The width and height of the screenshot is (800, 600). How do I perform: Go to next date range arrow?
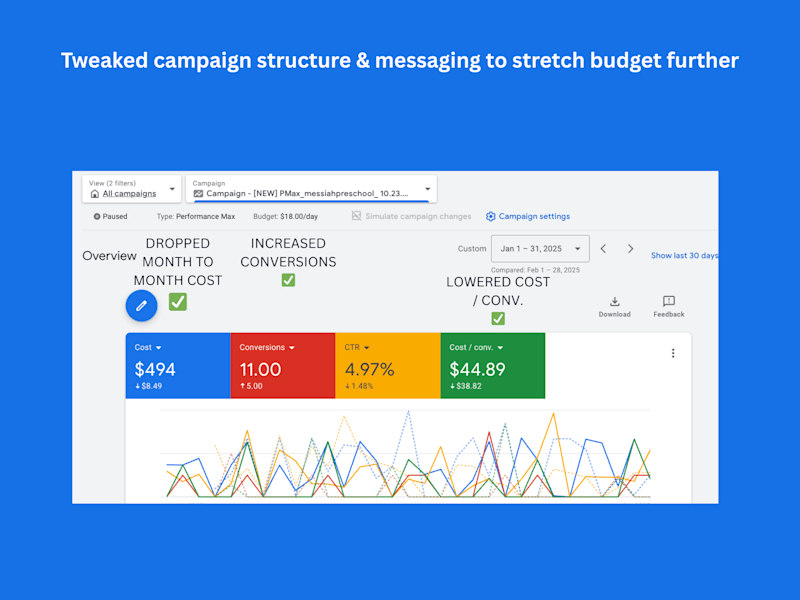pos(631,248)
